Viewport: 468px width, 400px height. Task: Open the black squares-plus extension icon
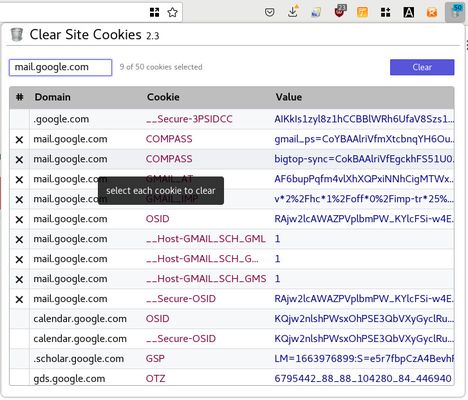(386, 12)
